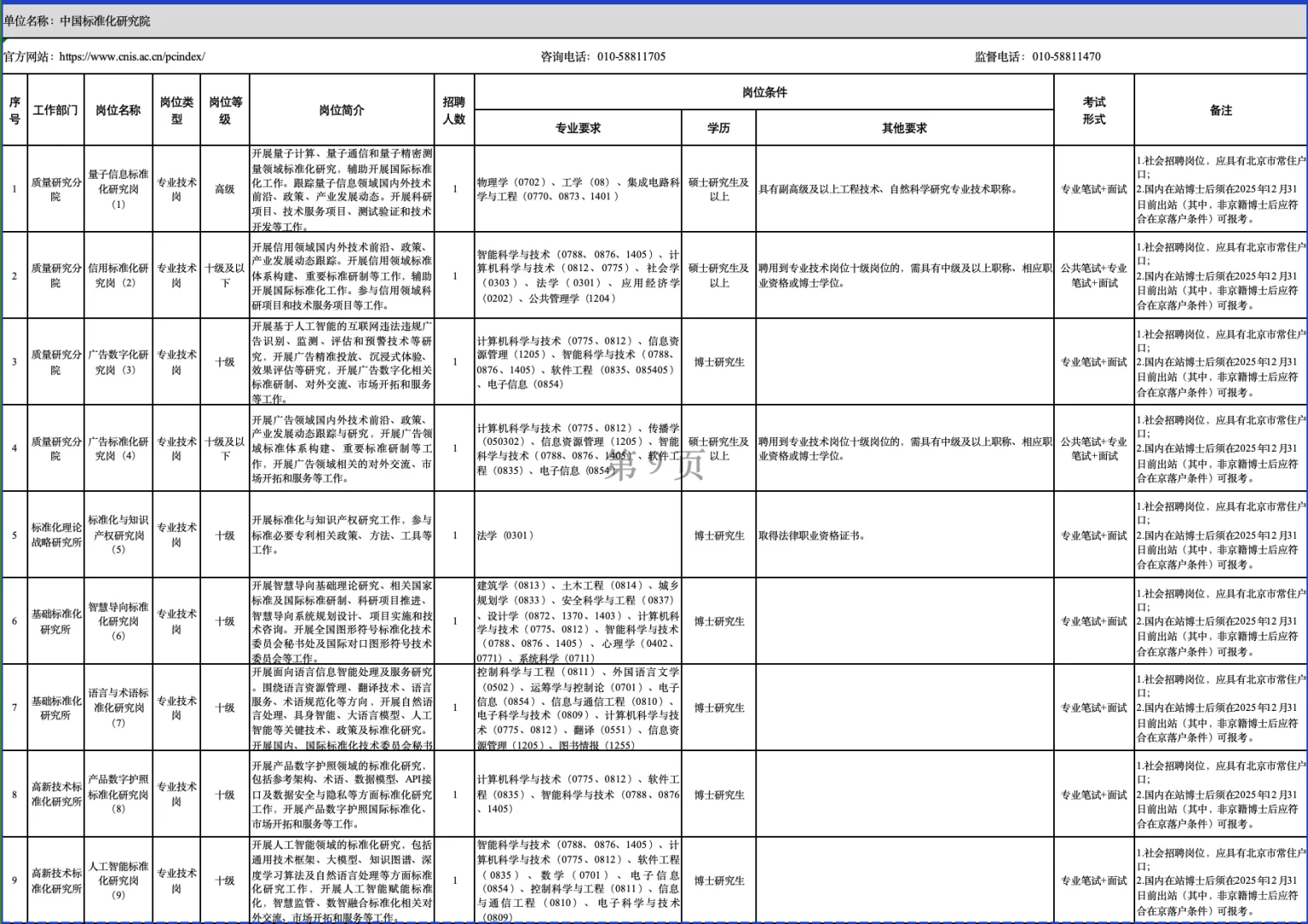Click requirement '取得法律职业资格证书。'

(x=813, y=536)
